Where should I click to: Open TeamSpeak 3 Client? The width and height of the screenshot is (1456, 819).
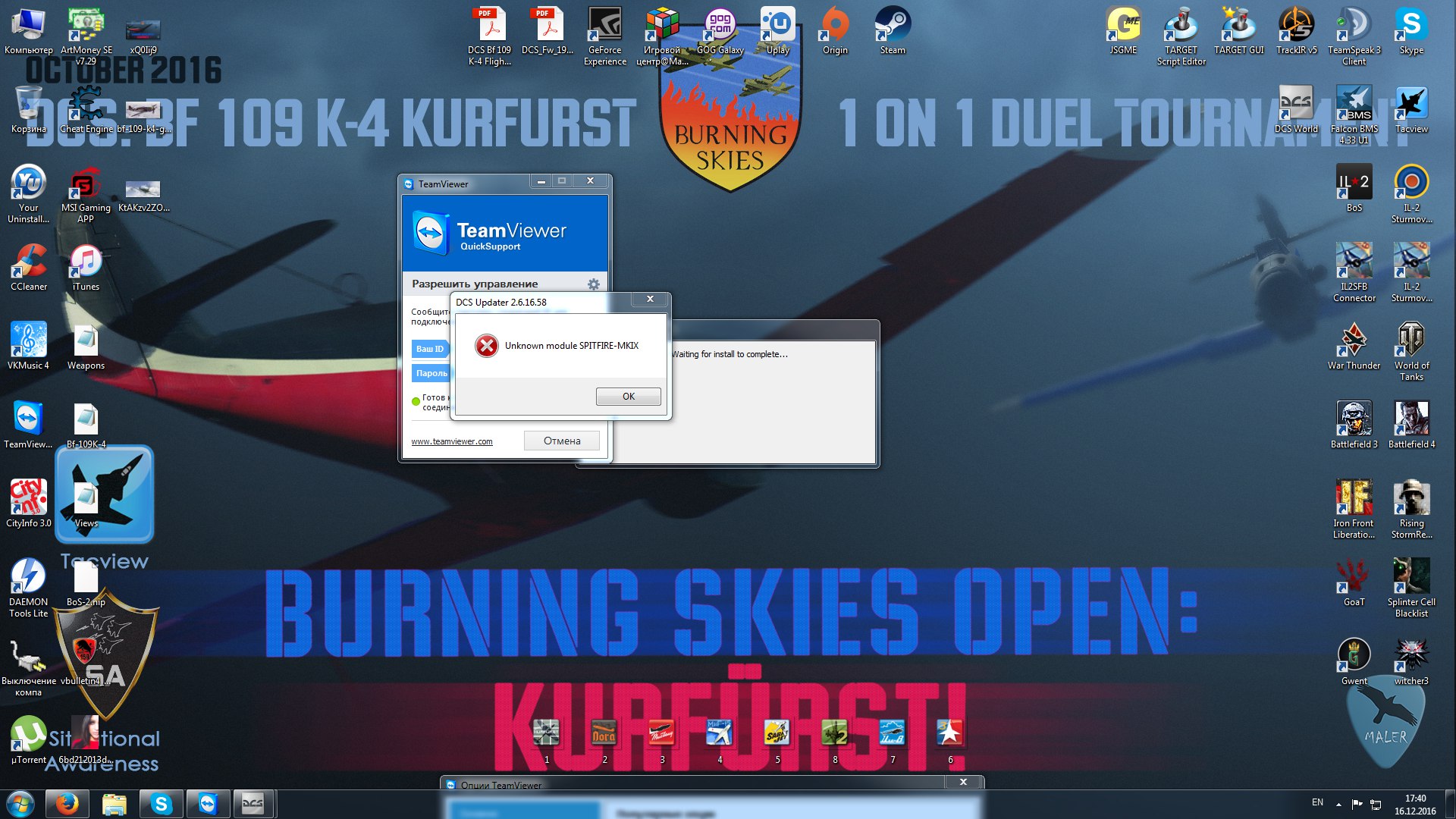click(x=1354, y=36)
